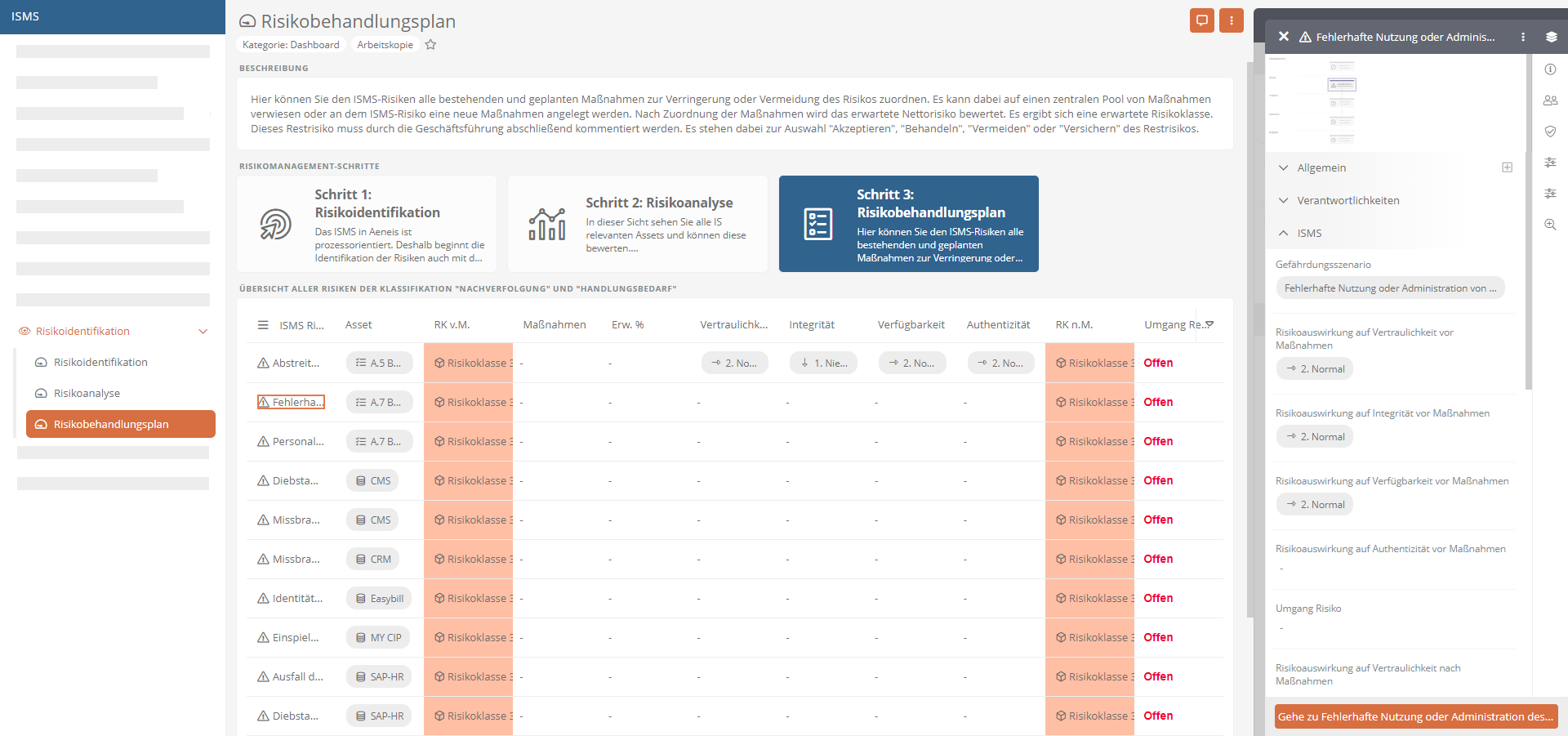The width and height of the screenshot is (1568, 736).
Task: Click RK v.M. Risikoklasse cell in Diebsta... CMS row
Action: (x=468, y=480)
